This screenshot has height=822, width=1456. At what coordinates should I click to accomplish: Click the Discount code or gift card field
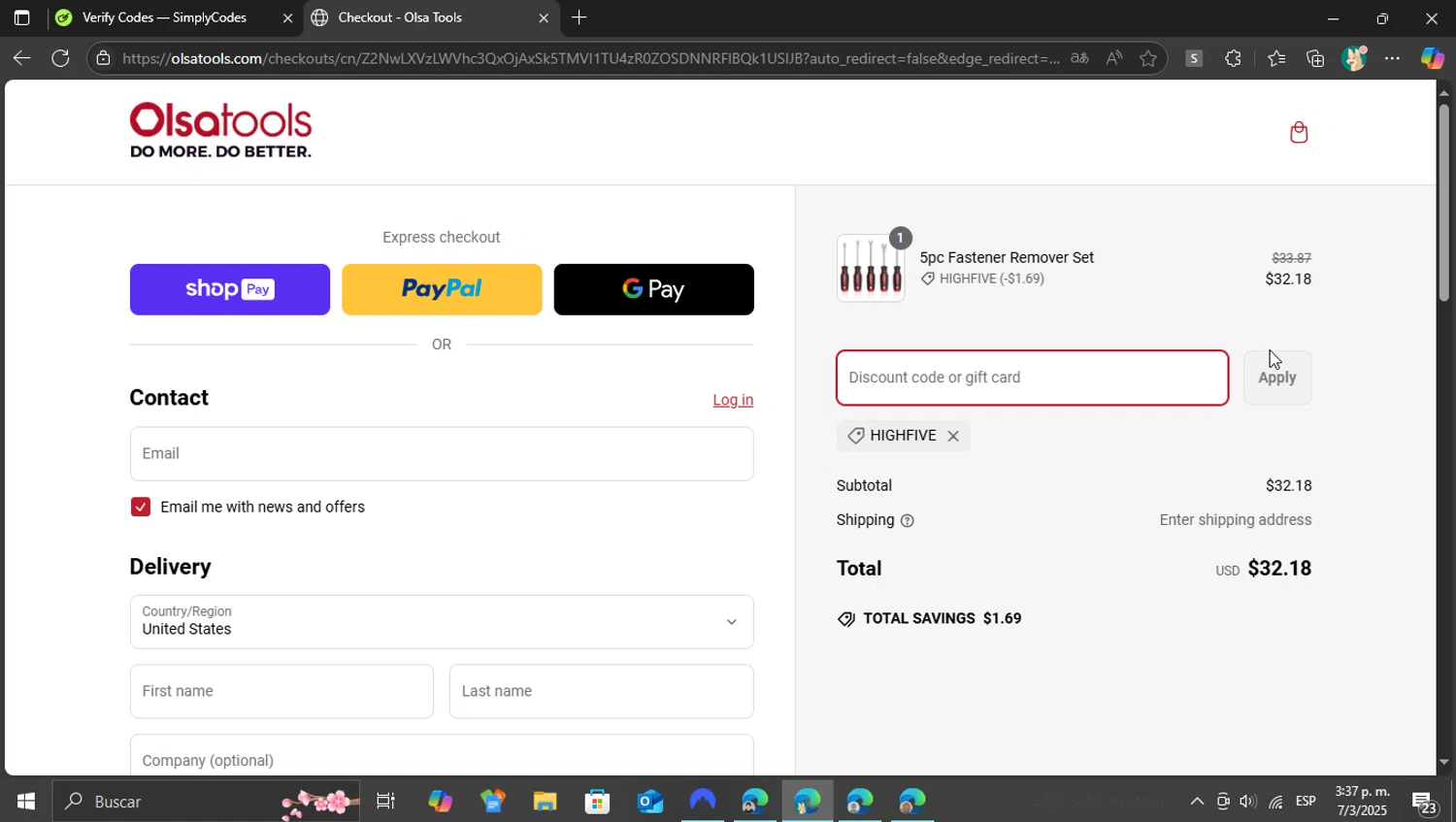[1032, 378]
